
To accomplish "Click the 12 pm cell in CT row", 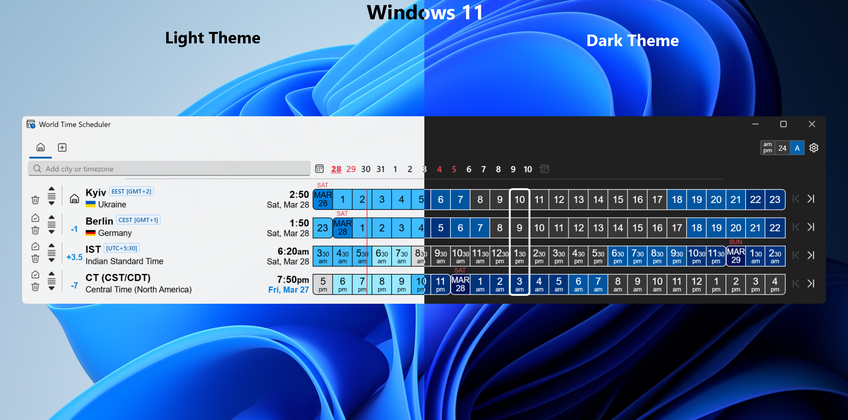I will tap(697, 284).
